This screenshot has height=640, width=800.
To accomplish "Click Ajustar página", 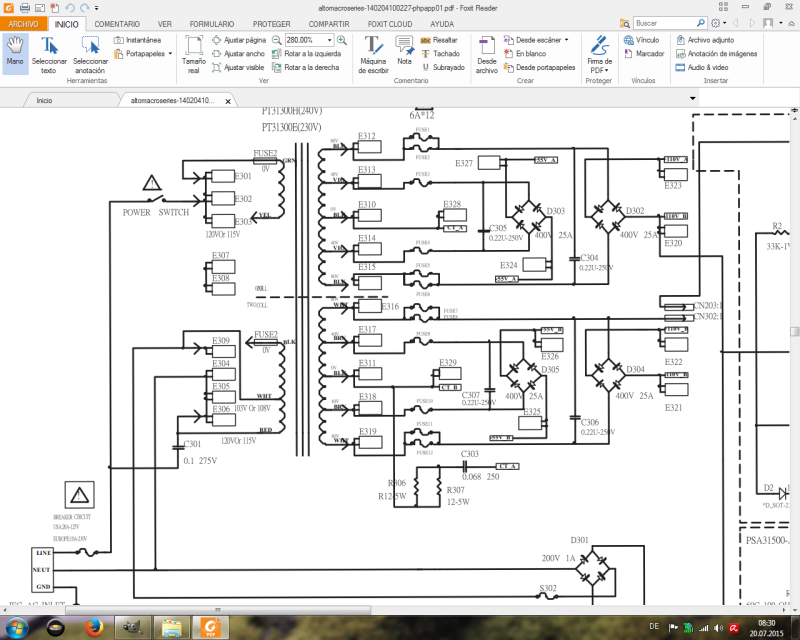I will pos(239,40).
